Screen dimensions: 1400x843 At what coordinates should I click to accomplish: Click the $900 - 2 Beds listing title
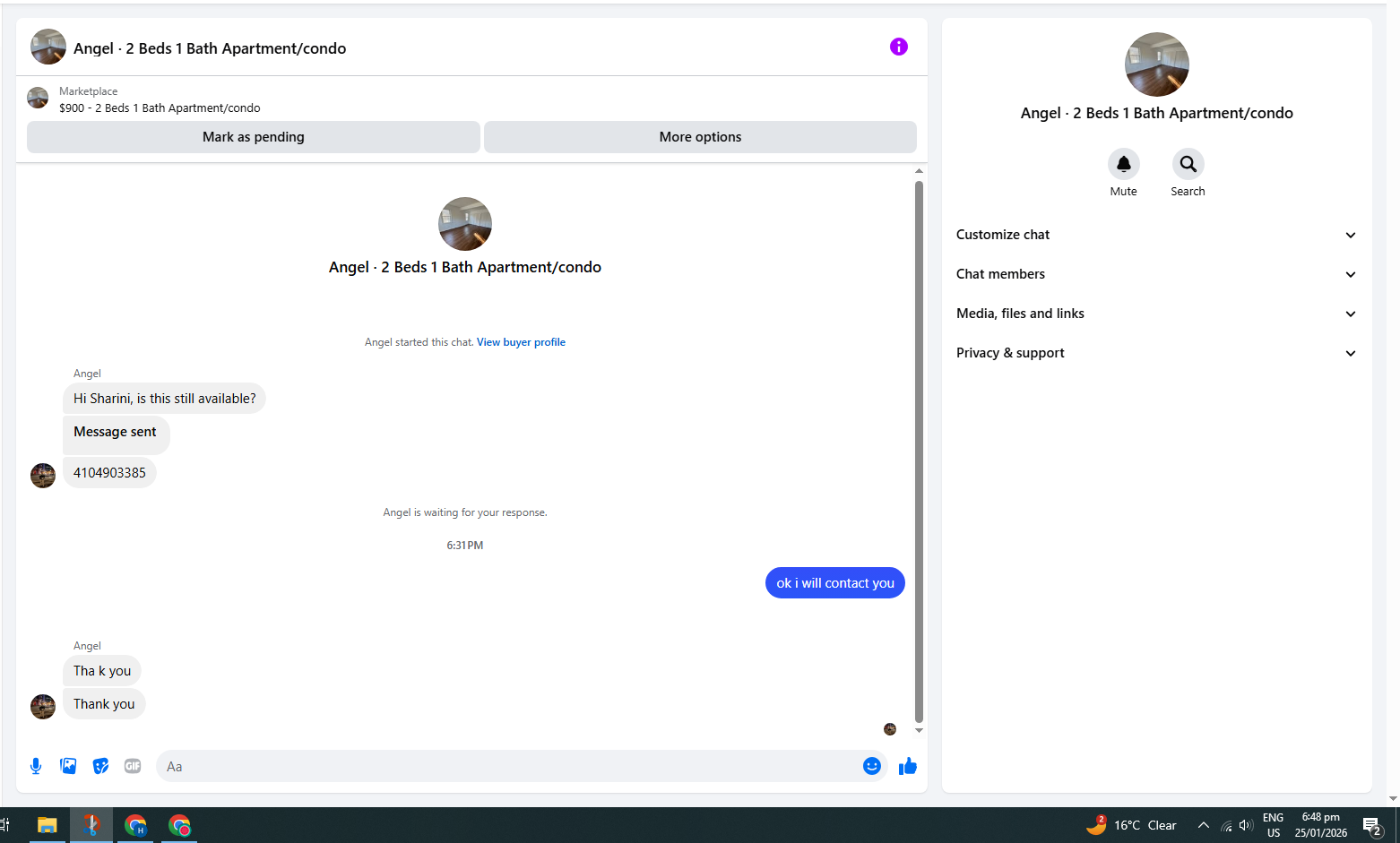[x=160, y=108]
